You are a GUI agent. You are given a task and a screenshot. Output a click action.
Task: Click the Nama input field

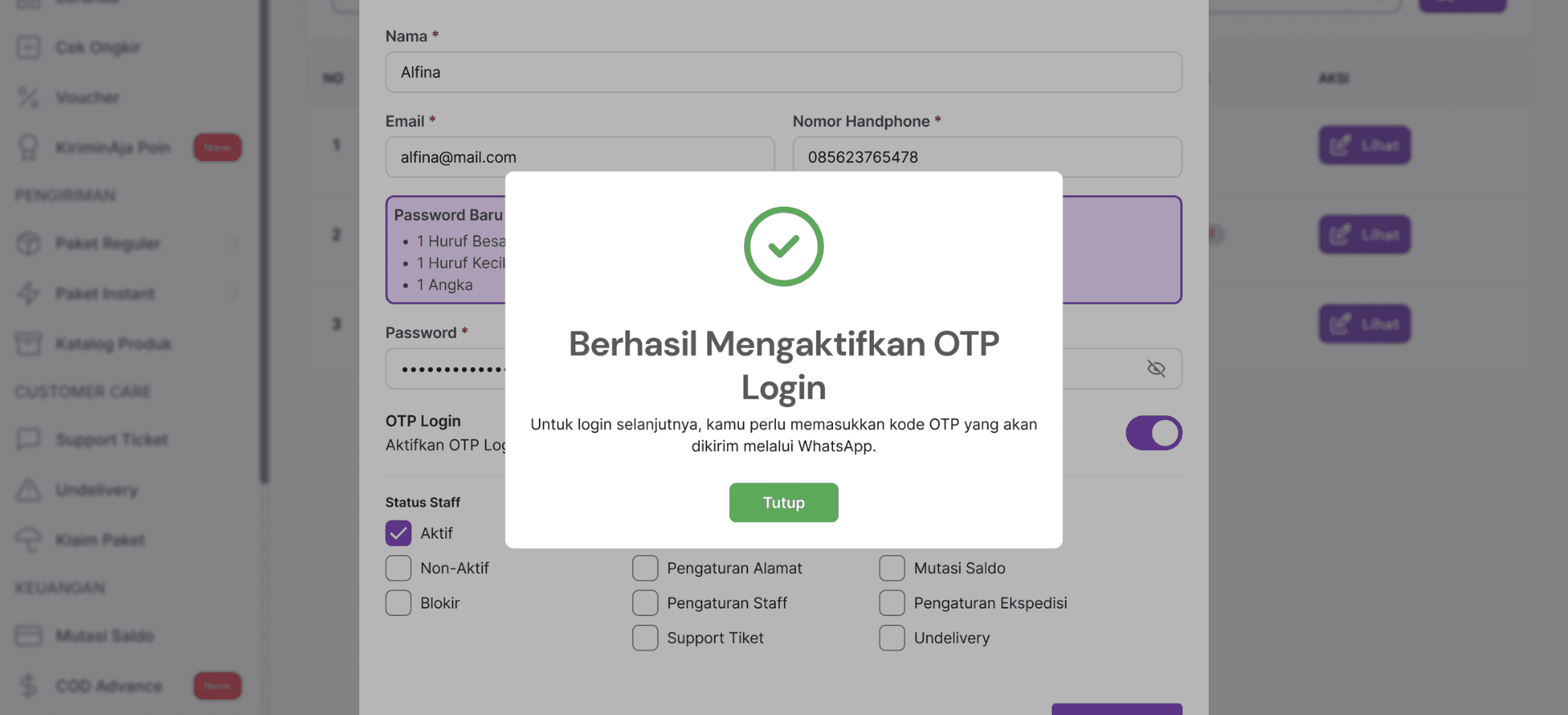783,72
